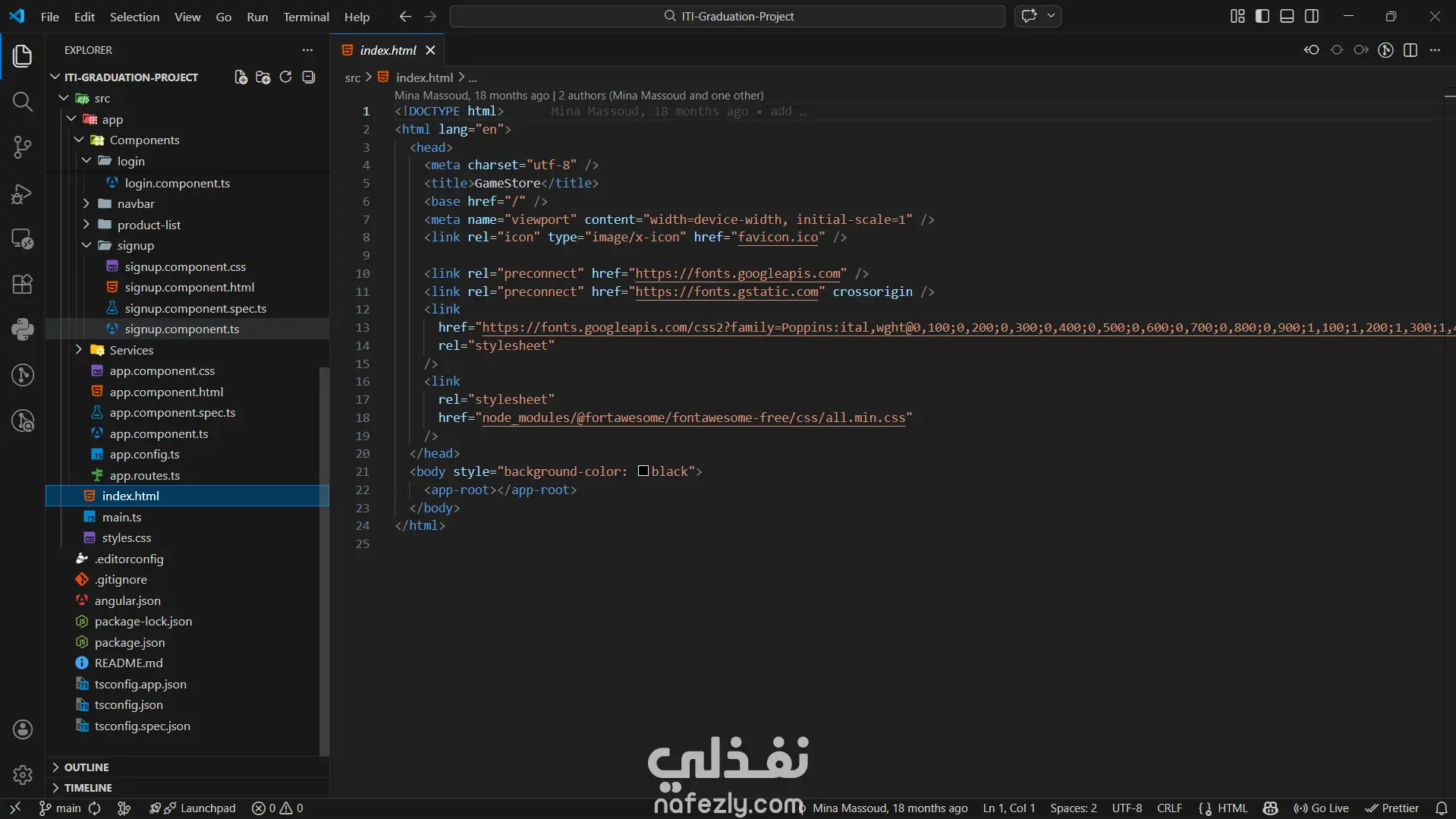
Task: Toggle Copilot status in status bar
Action: click(x=1271, y=808)
